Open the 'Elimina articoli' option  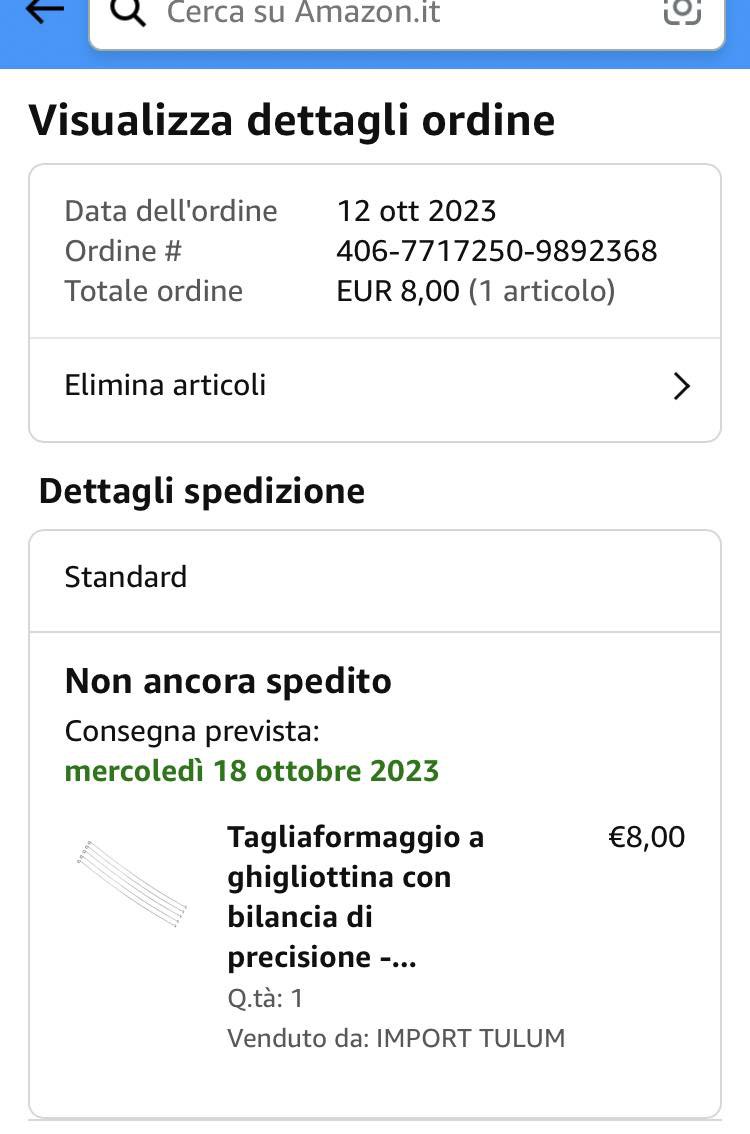pos(166,386)
